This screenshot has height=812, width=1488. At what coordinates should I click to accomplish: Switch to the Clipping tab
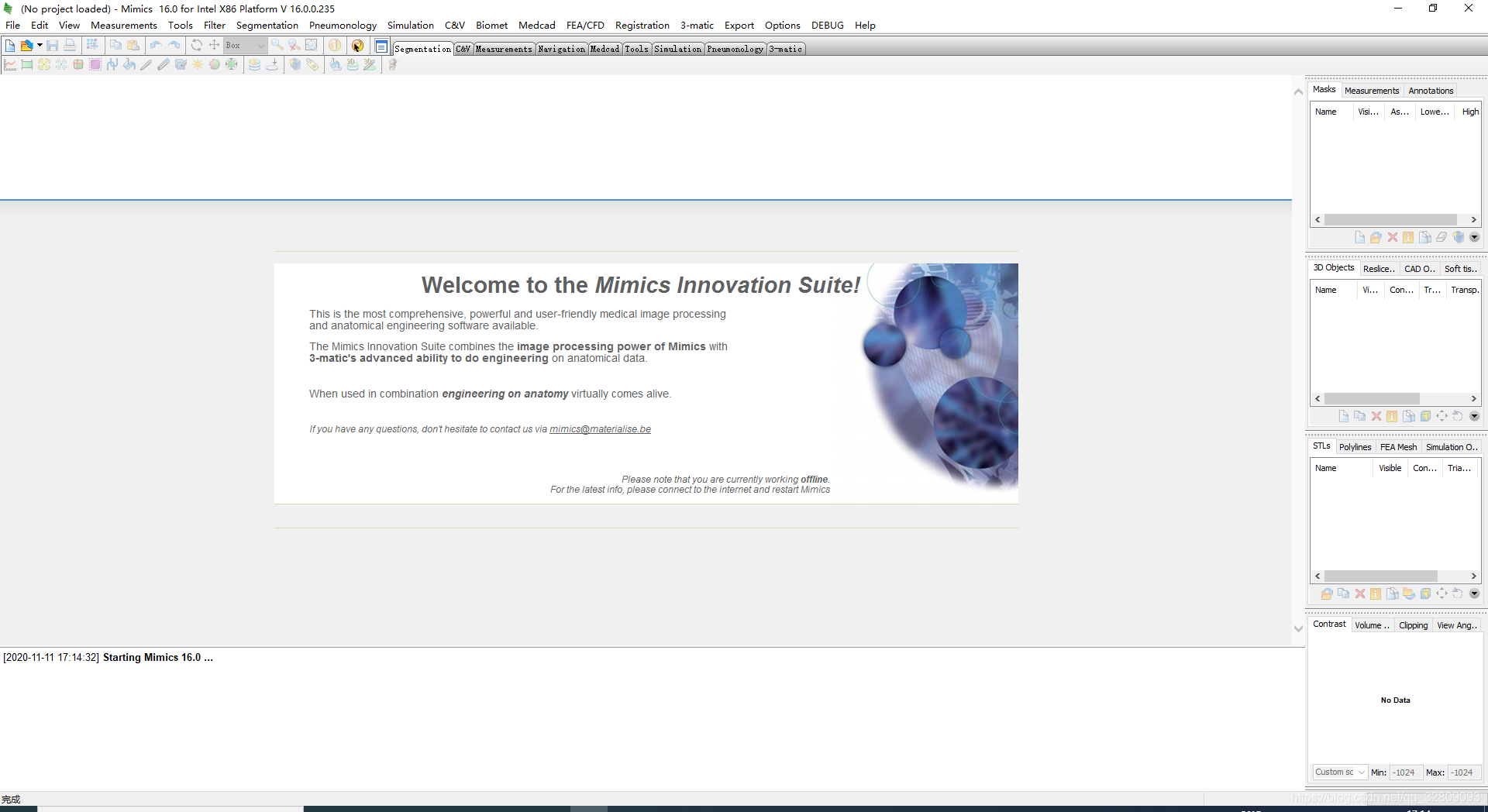[1413, 625]
